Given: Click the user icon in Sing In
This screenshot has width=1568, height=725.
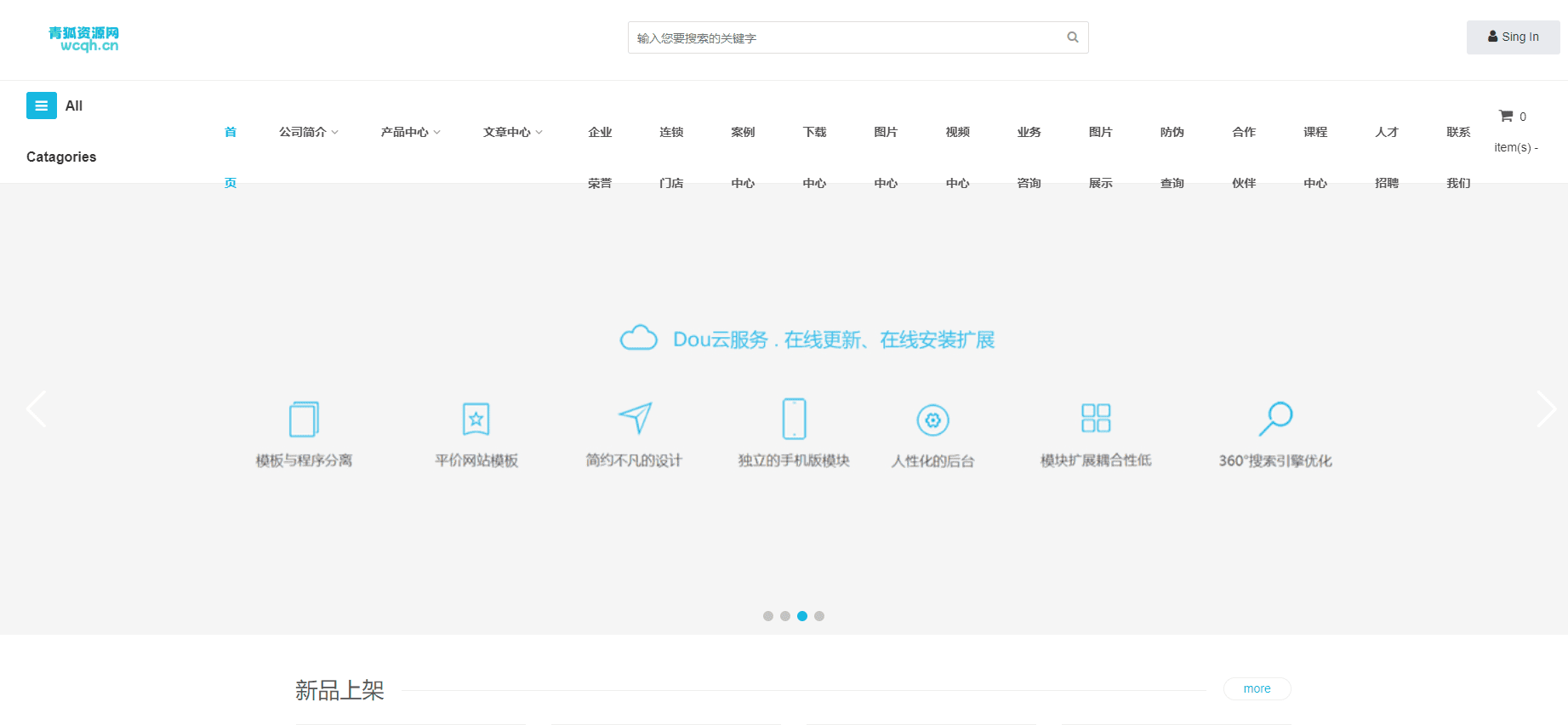Looking at the screenshot, I should point(1492,37).
